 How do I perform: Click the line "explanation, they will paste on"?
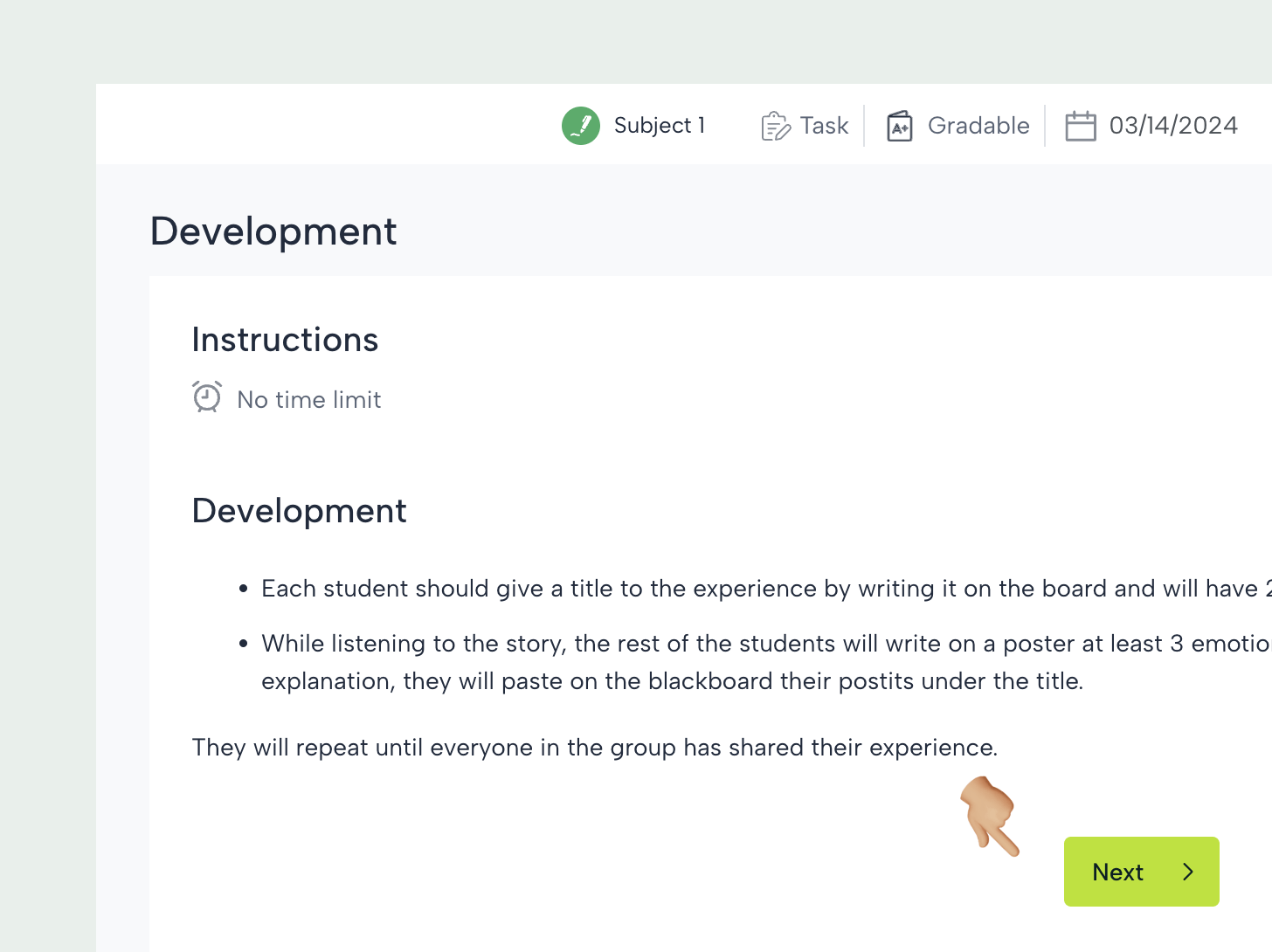tap(672, 681)
